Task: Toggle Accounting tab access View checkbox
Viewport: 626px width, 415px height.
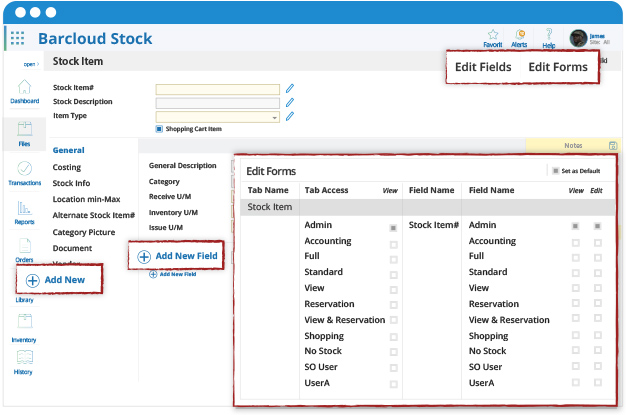Action: (x=393, y=244)
